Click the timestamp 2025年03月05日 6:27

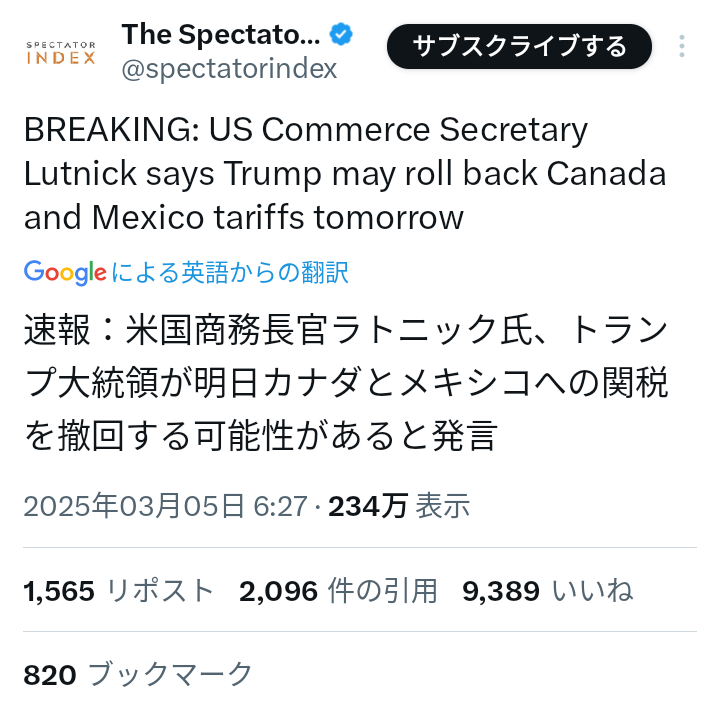click(x=165, y=506)
